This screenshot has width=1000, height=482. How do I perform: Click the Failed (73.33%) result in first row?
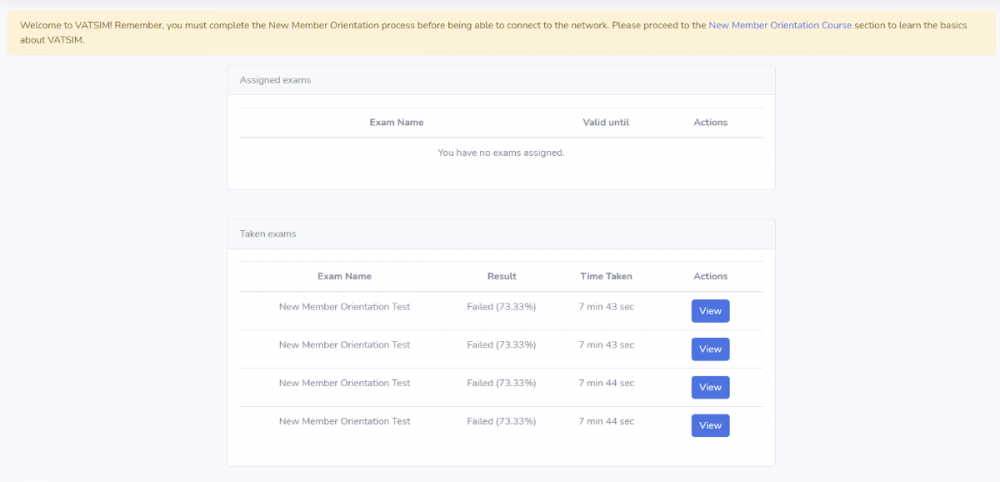tap(501, 307)
